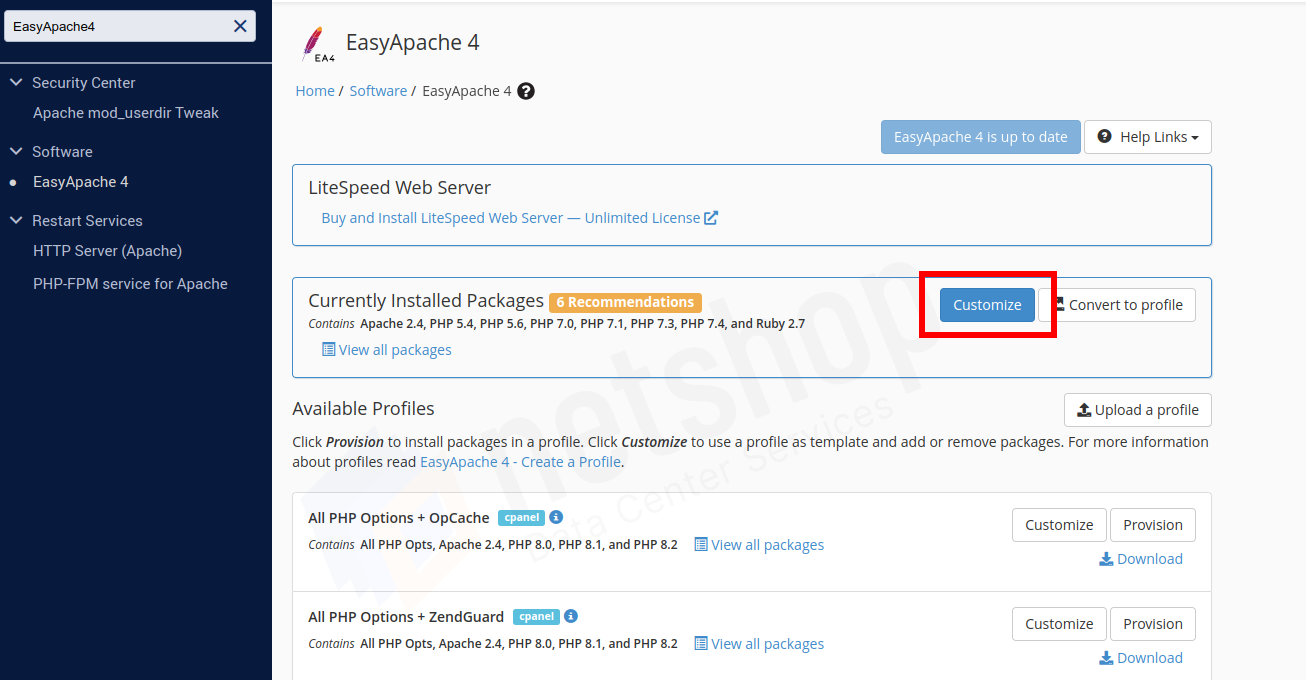Provision the All PHP Options + ZendGuard profile
The width and height of the screenshot is (1306, 680).
1153,624
